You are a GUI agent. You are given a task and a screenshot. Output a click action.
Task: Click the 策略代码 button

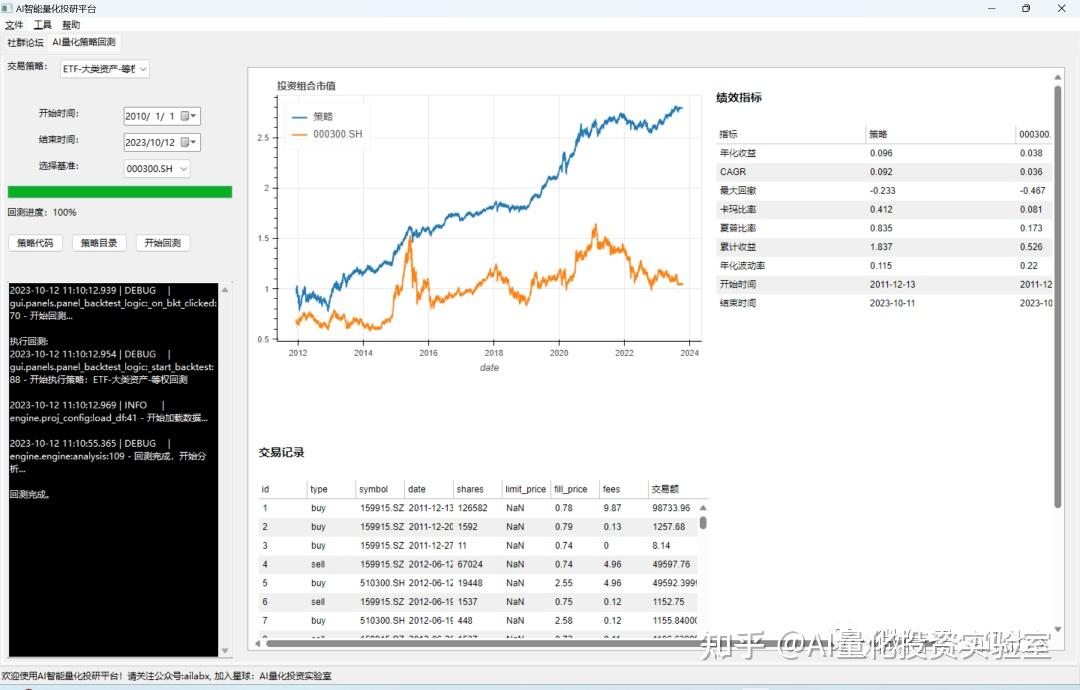(36, 242)
